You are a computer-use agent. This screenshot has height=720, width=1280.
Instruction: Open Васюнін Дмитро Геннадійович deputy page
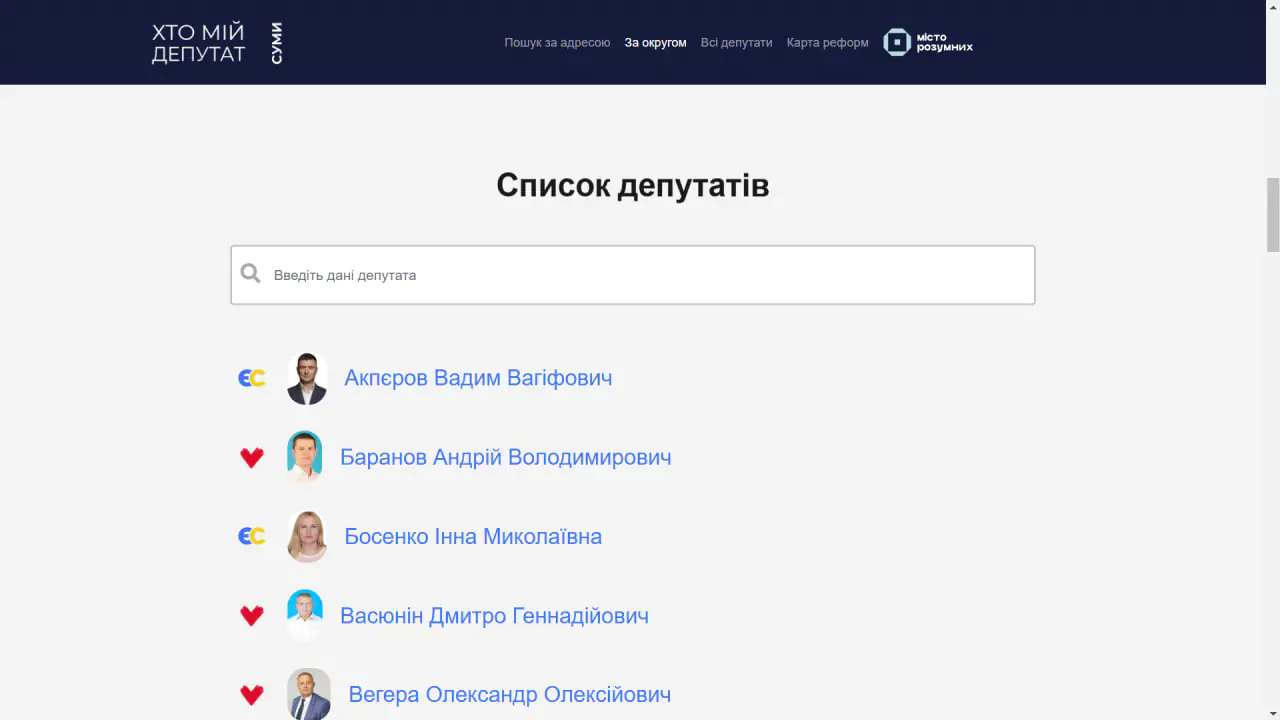coord(494,616)
